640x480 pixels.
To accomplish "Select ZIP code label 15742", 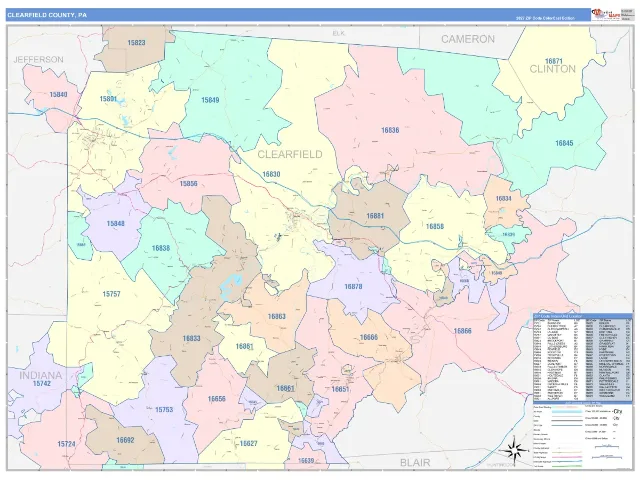I will click(x=42, y=384).
